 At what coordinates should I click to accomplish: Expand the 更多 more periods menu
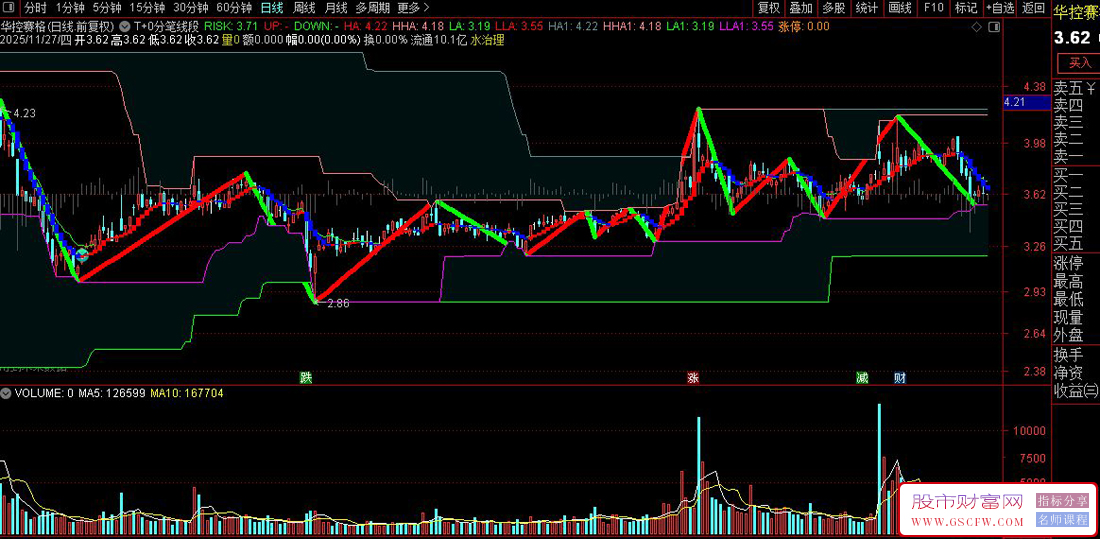[413, 8]
